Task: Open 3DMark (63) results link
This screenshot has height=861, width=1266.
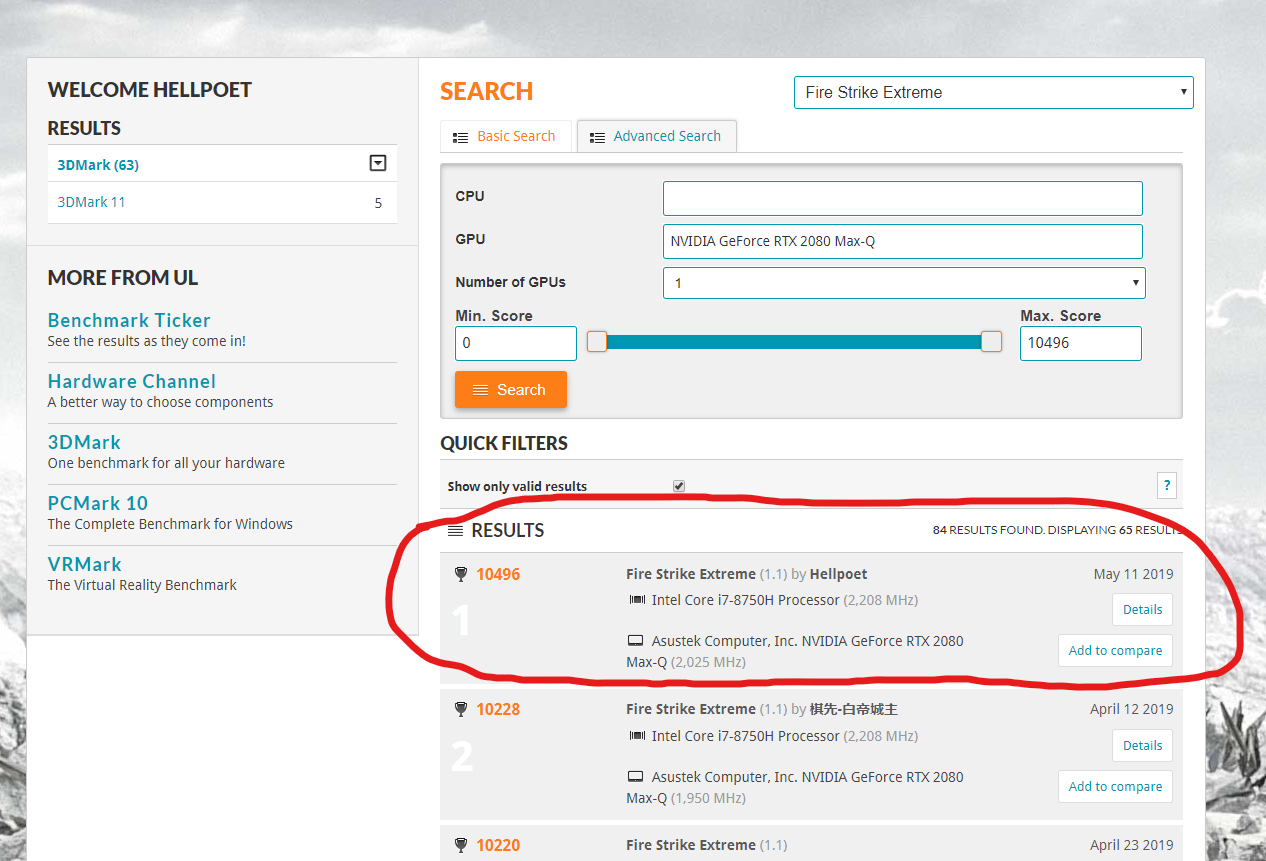Action: pos(98,165)
